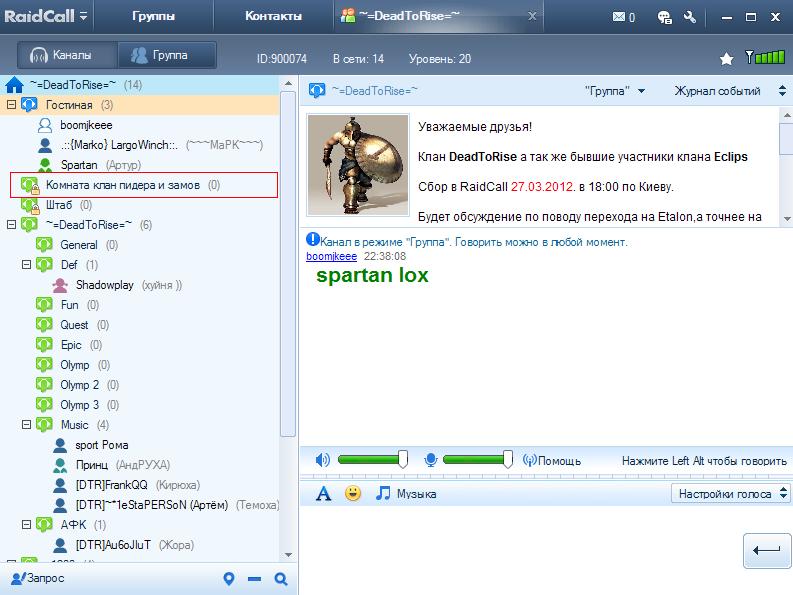
Task: Add group to favorites with star icon
Action: tap(726, 59)
